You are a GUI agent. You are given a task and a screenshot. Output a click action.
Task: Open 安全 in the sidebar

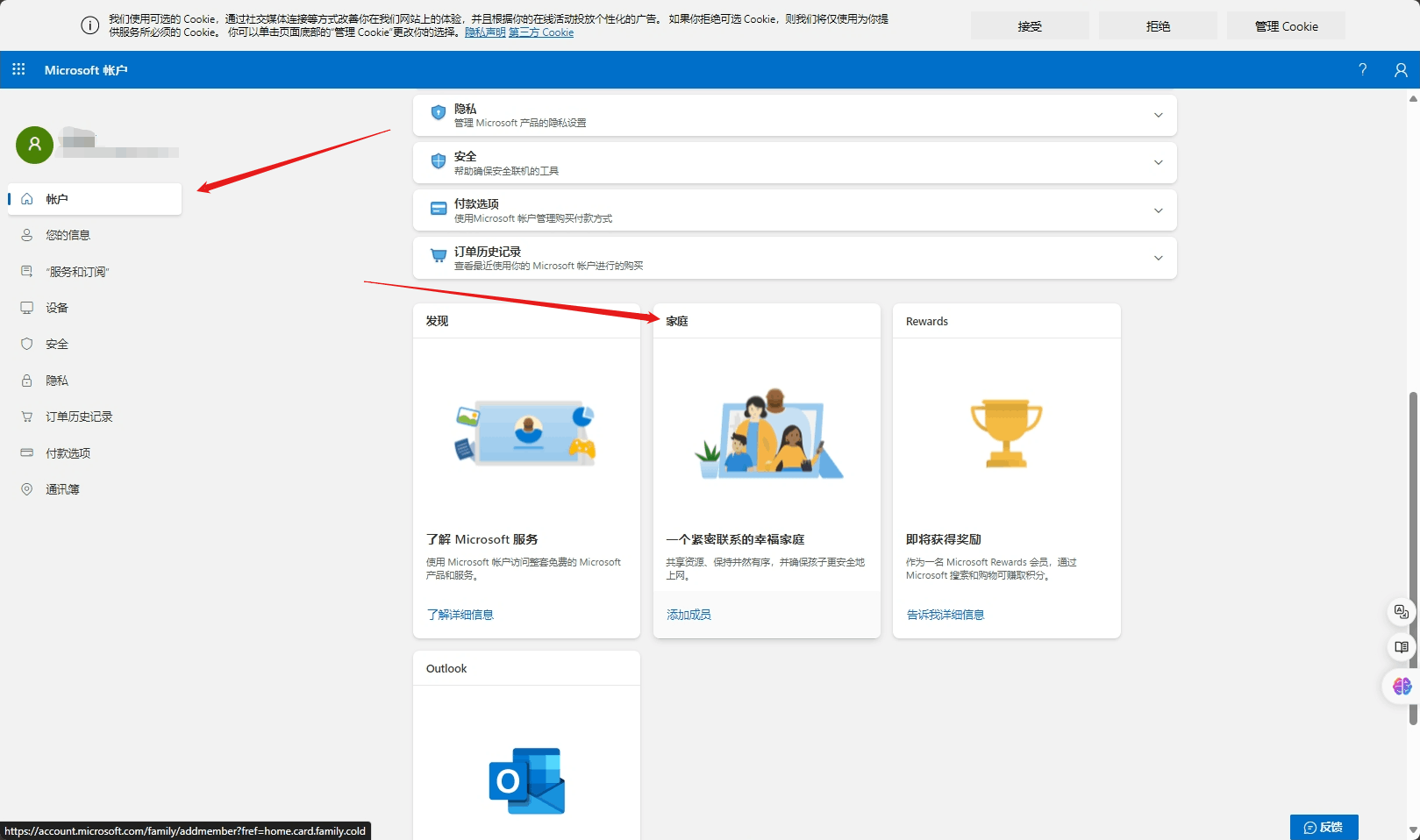pyautogui.click(x=95, y=345)
